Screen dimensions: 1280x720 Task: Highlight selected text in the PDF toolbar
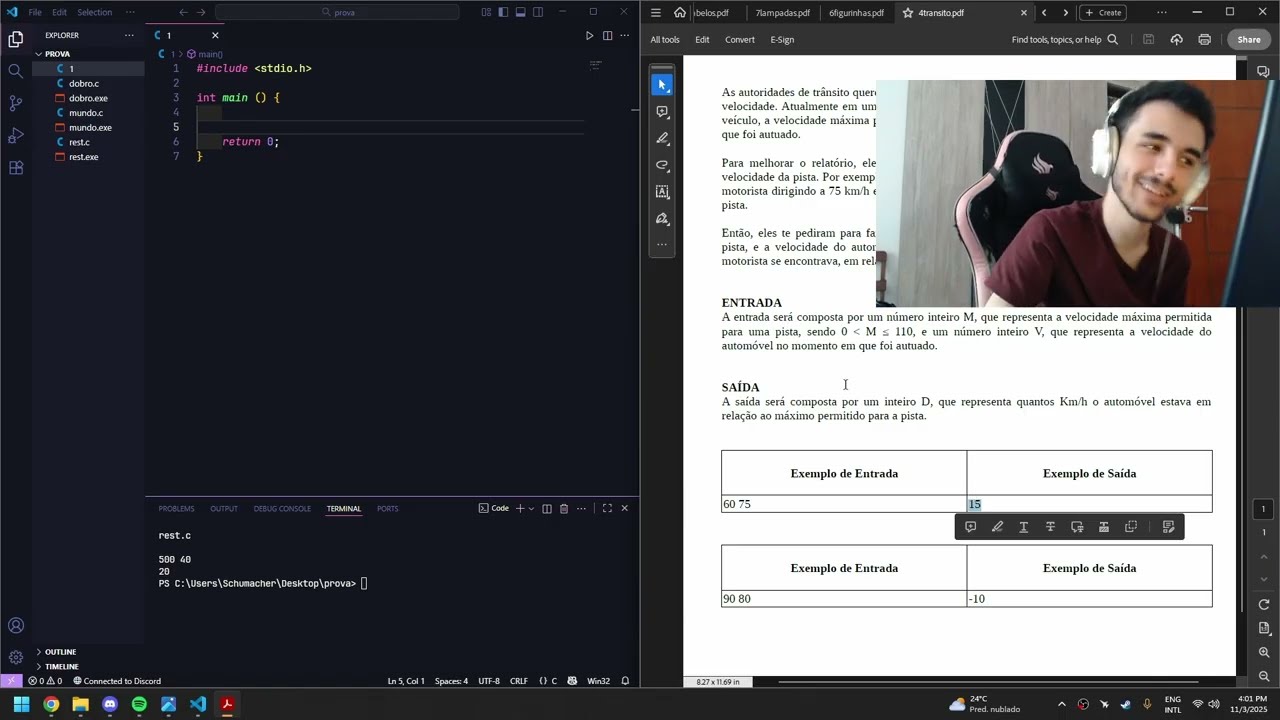tap(997, 527)
